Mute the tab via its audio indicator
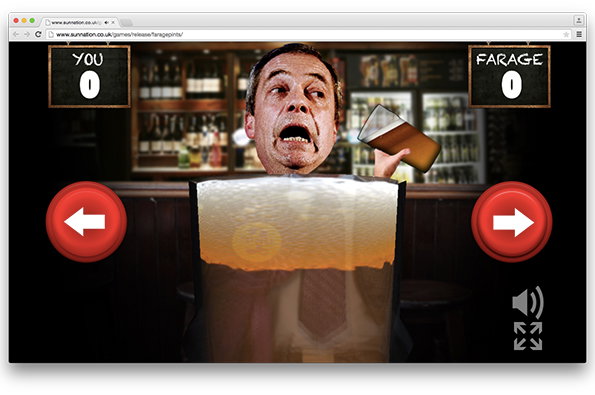 pos(107,22)
